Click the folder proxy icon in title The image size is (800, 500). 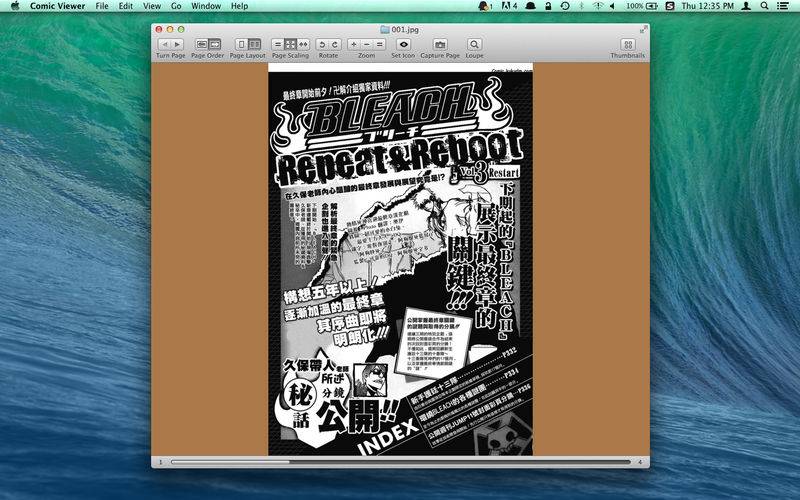coord(385,30)
